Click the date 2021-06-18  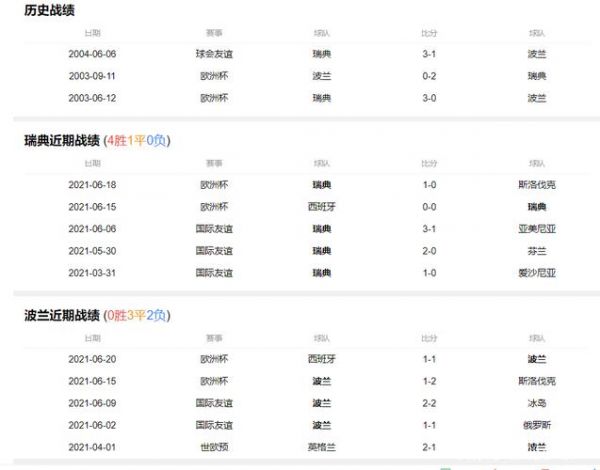(92, 185)
